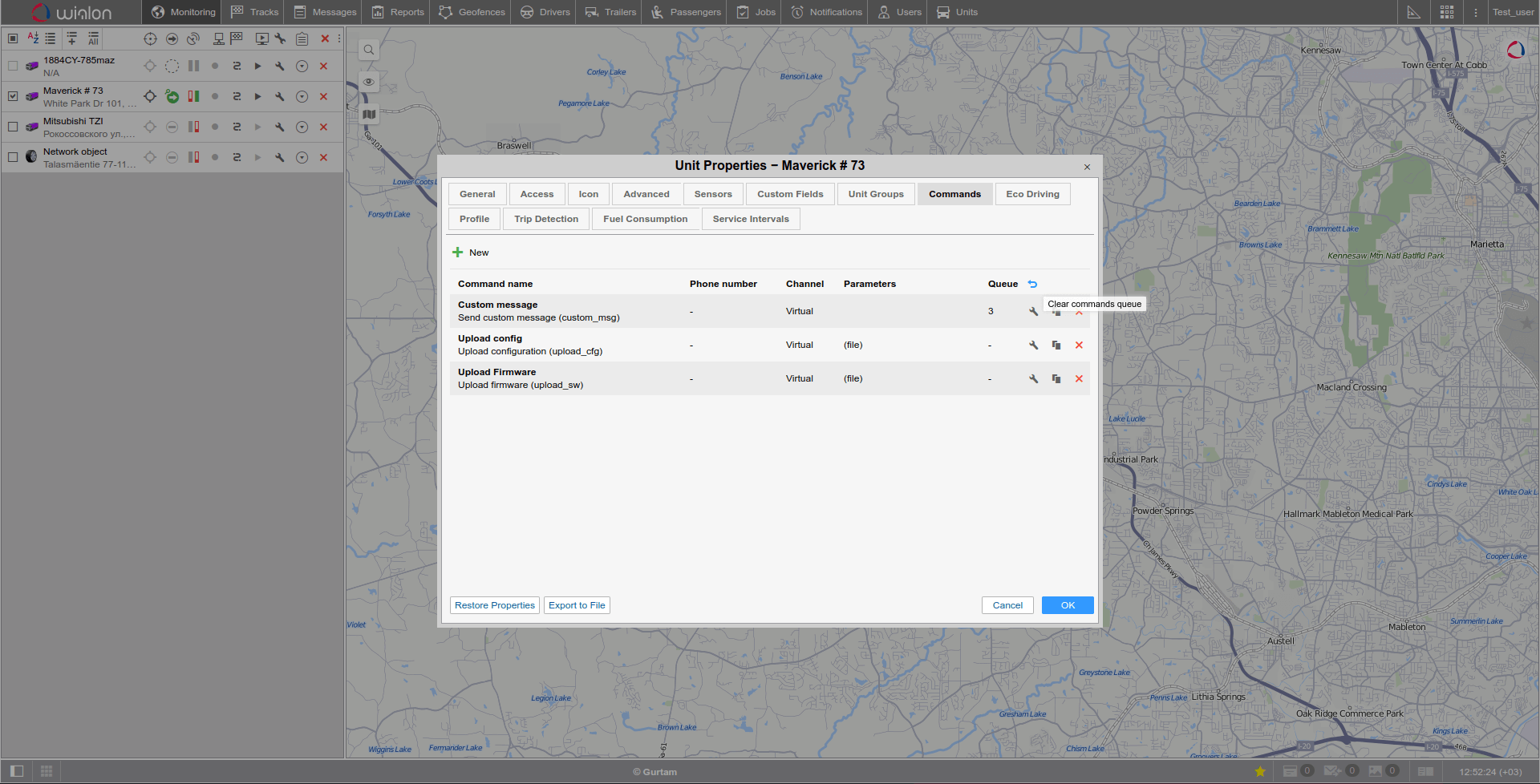Open wrench editor for Upload config command
Viewport: 1540px width, 784px height.
[x=1033, y=346]
